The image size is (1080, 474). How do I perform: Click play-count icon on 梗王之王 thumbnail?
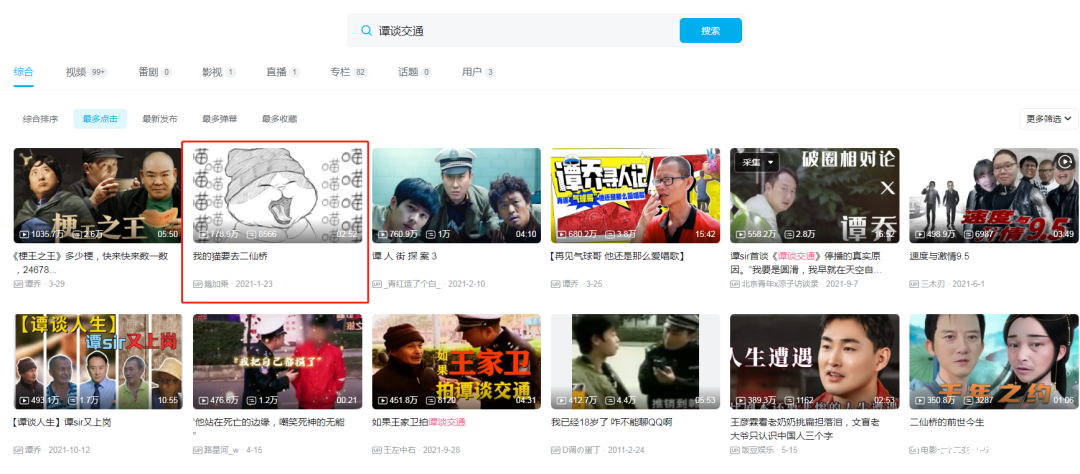[x=24, y=234]
